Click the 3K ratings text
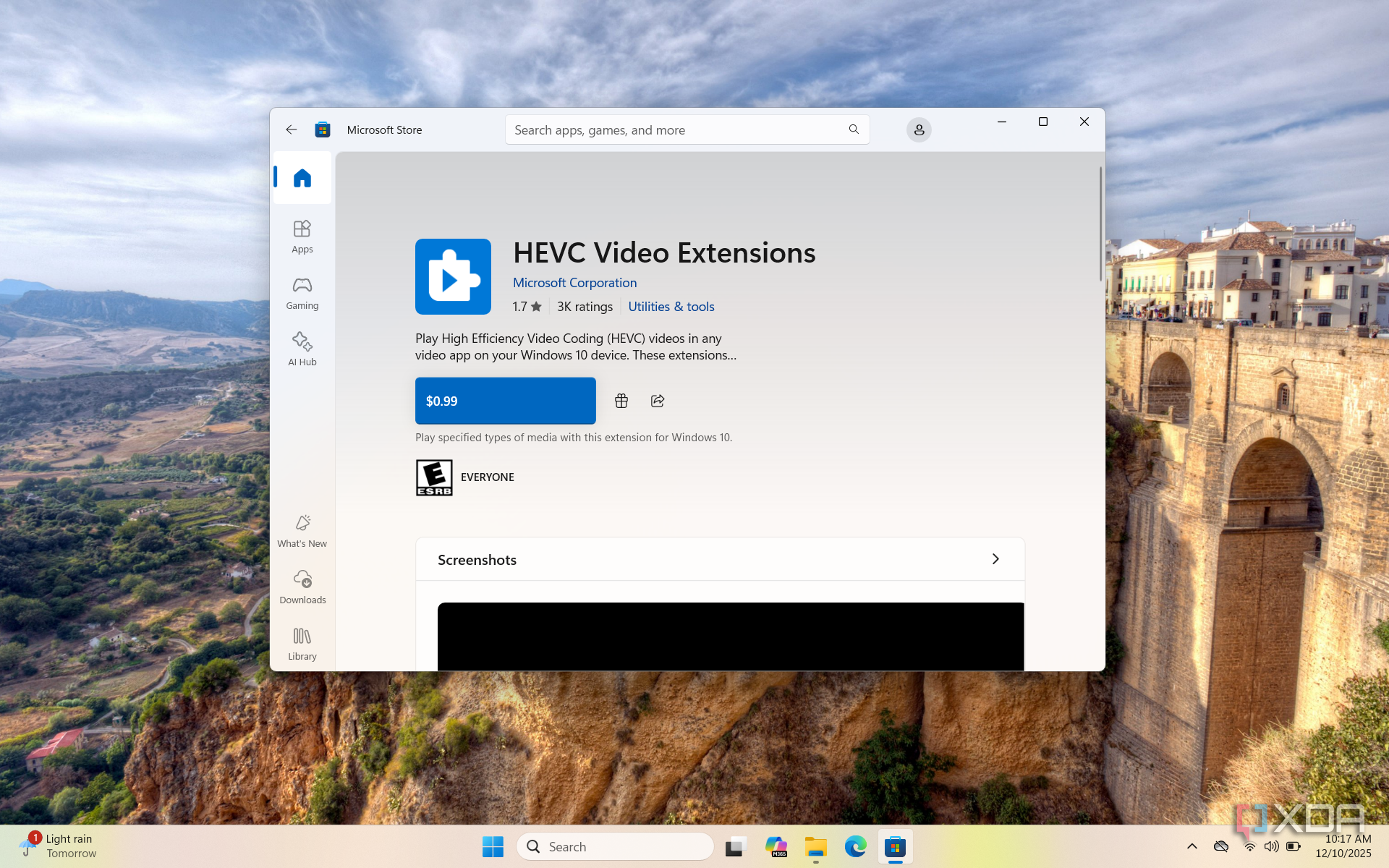Image resolution: width=1389 pixels, height=868 pixels. point(585,307)
